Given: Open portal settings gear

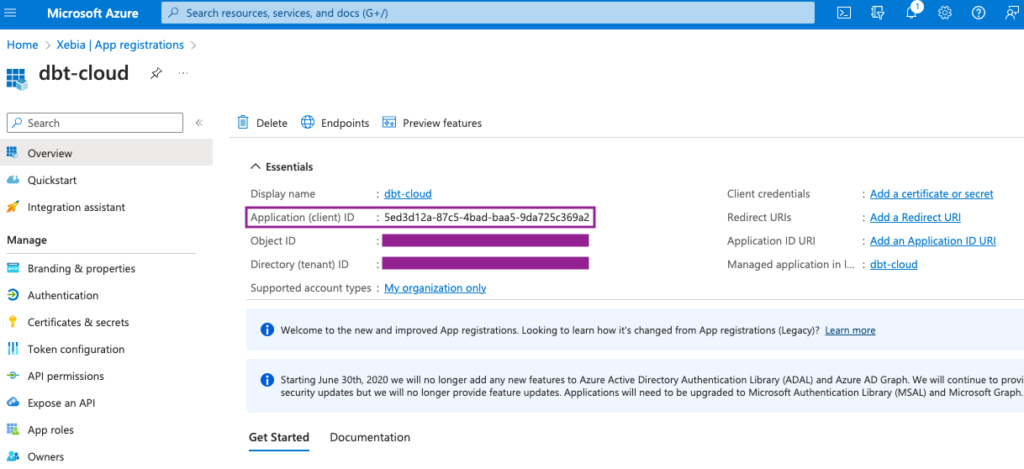Looking at the screenshot, I should click(944, 12).
